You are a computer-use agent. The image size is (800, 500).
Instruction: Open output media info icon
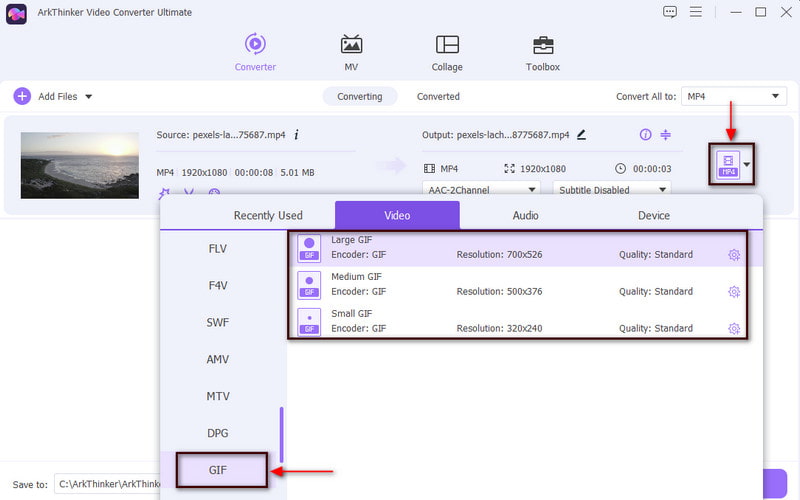[645, 135]
